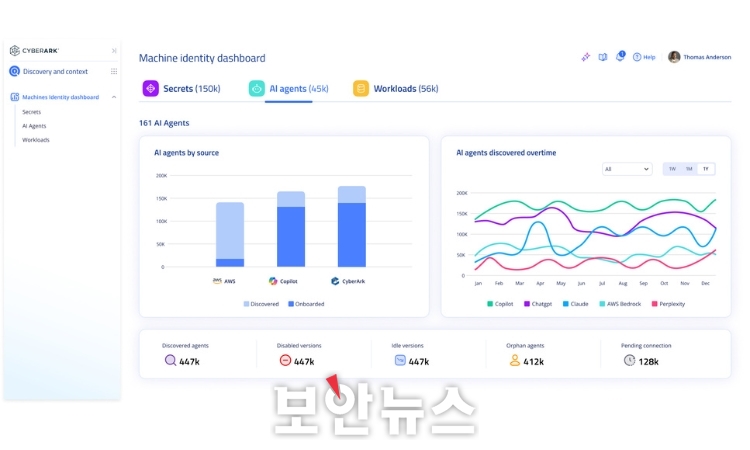This screenshot has width=750, height=450.
Task: Select the 1Y time range option
Action: [x=706, y=169]
